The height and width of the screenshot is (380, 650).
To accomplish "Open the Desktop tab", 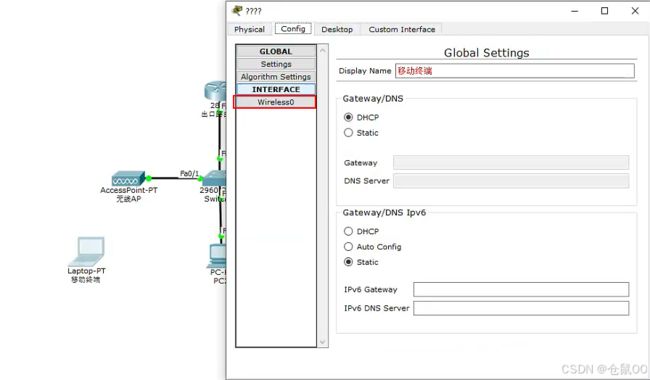I will tap(337, 29).
